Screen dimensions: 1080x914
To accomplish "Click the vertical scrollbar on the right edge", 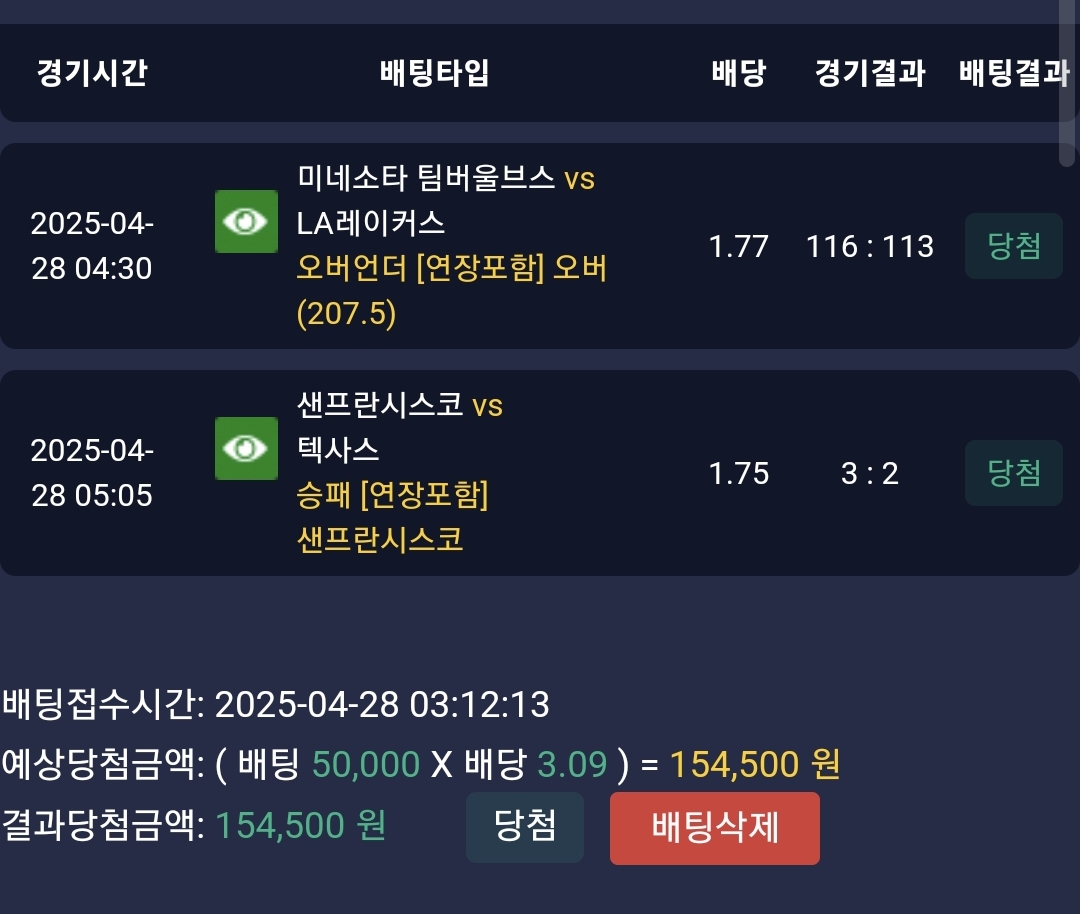I will coord(1066,80).
